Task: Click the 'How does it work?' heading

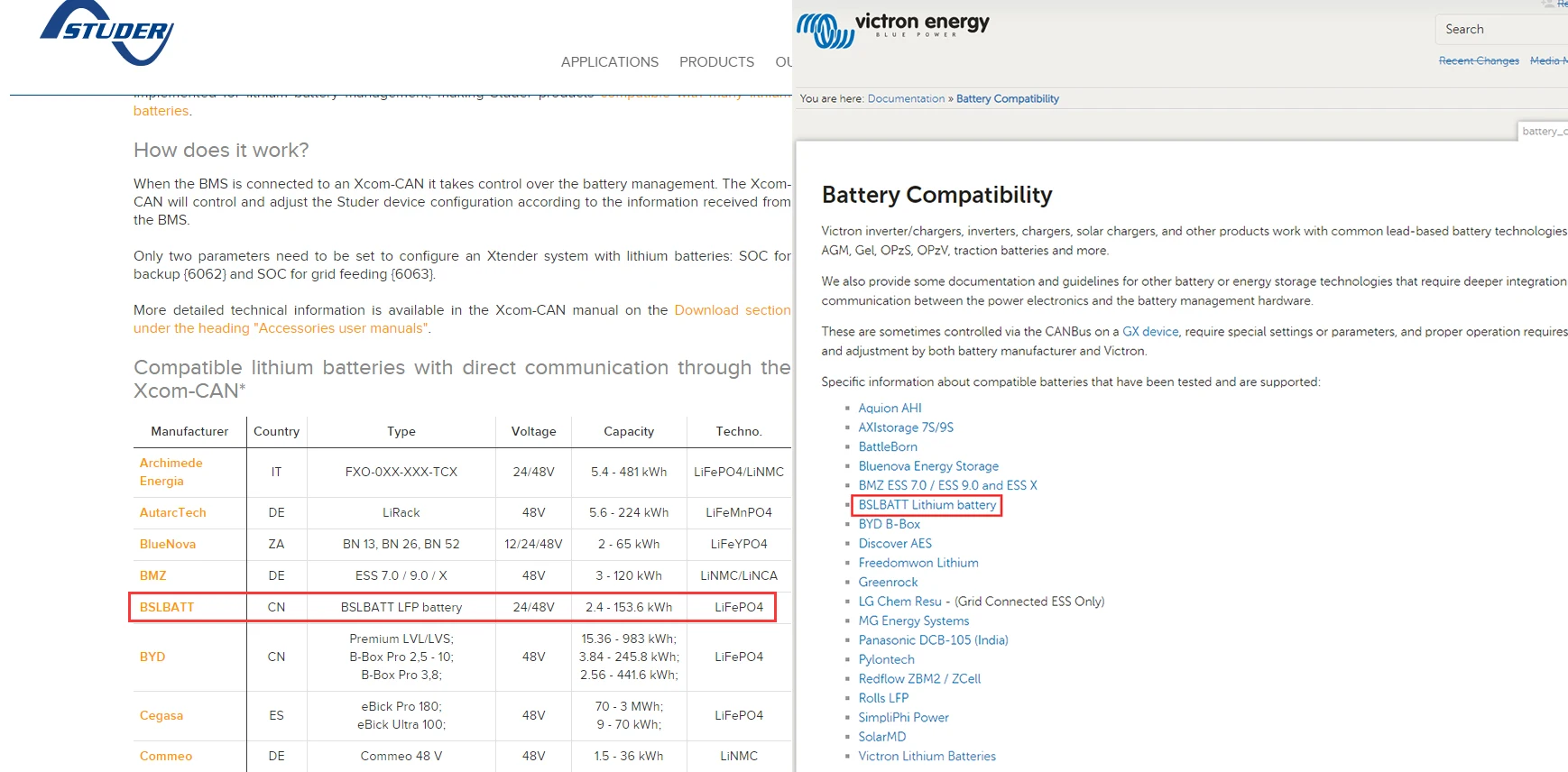Action: pos(221,150)
